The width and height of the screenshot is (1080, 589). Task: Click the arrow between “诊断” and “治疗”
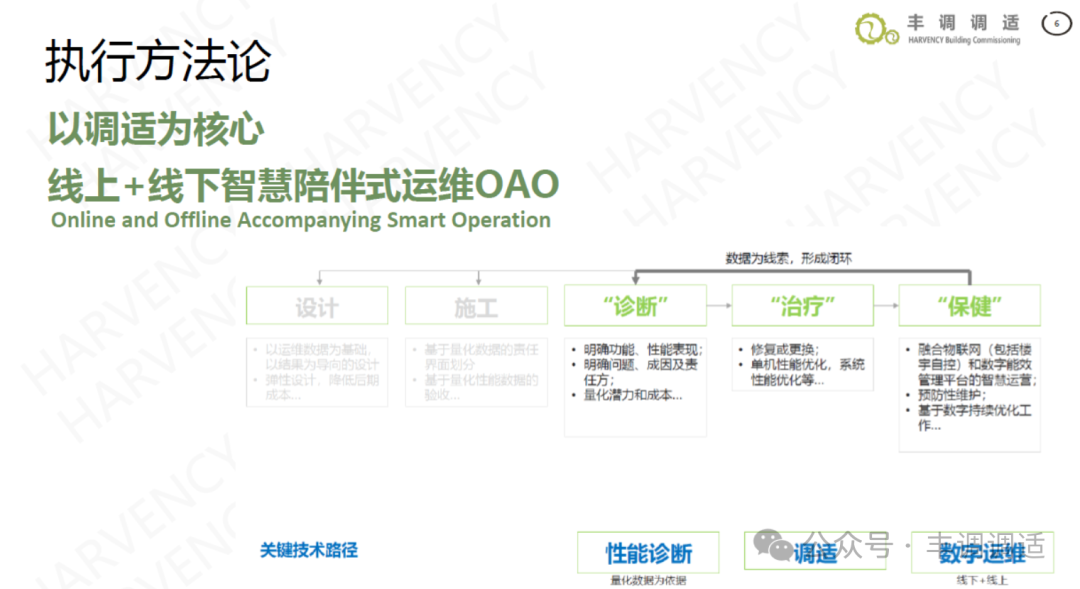(719, 303)
